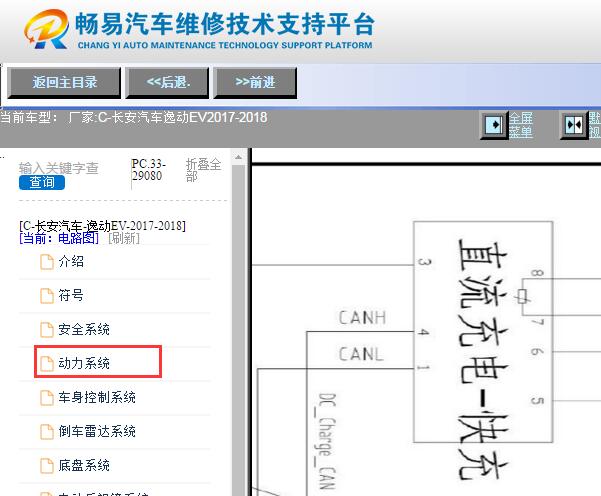Click the [当前：电路图] link

[x=59, y=238]
